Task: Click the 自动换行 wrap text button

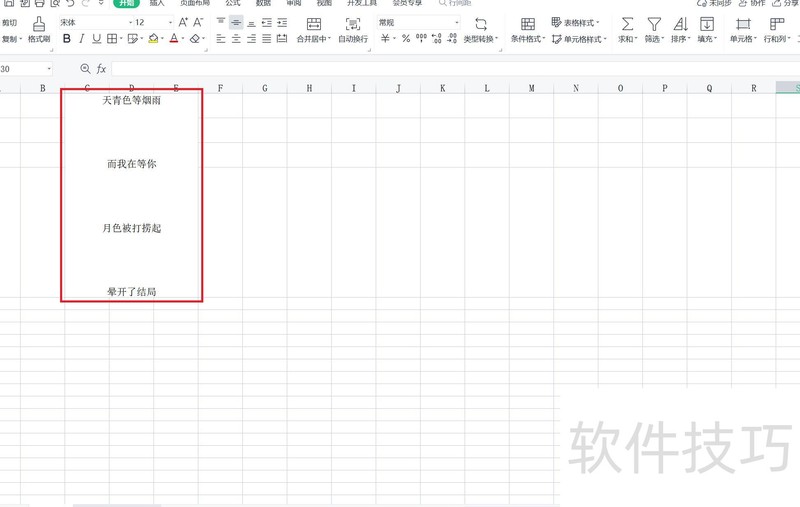Action: point(353,30)
